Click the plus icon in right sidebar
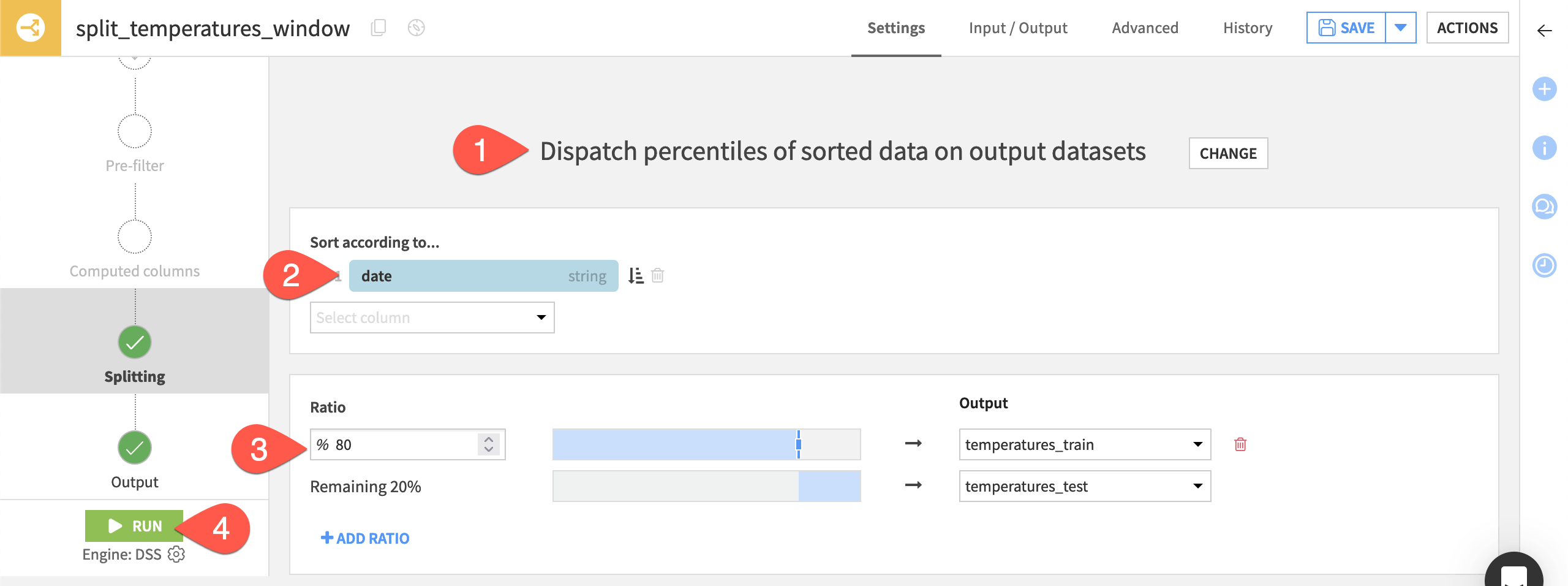Viewport: 1568px width, 586px height. [x=1544, y=89]
